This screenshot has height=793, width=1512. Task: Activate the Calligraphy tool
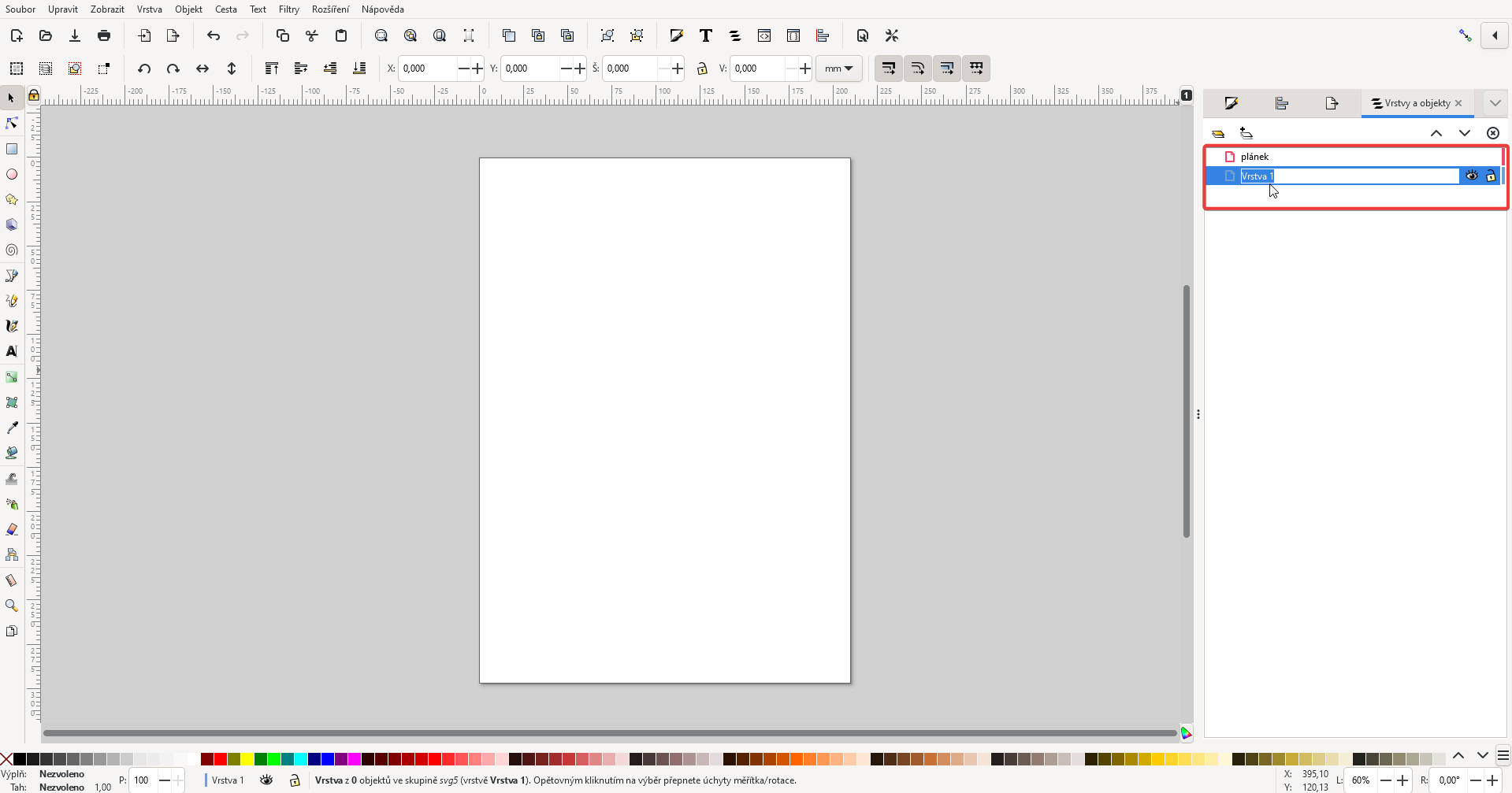coord(12,326)
